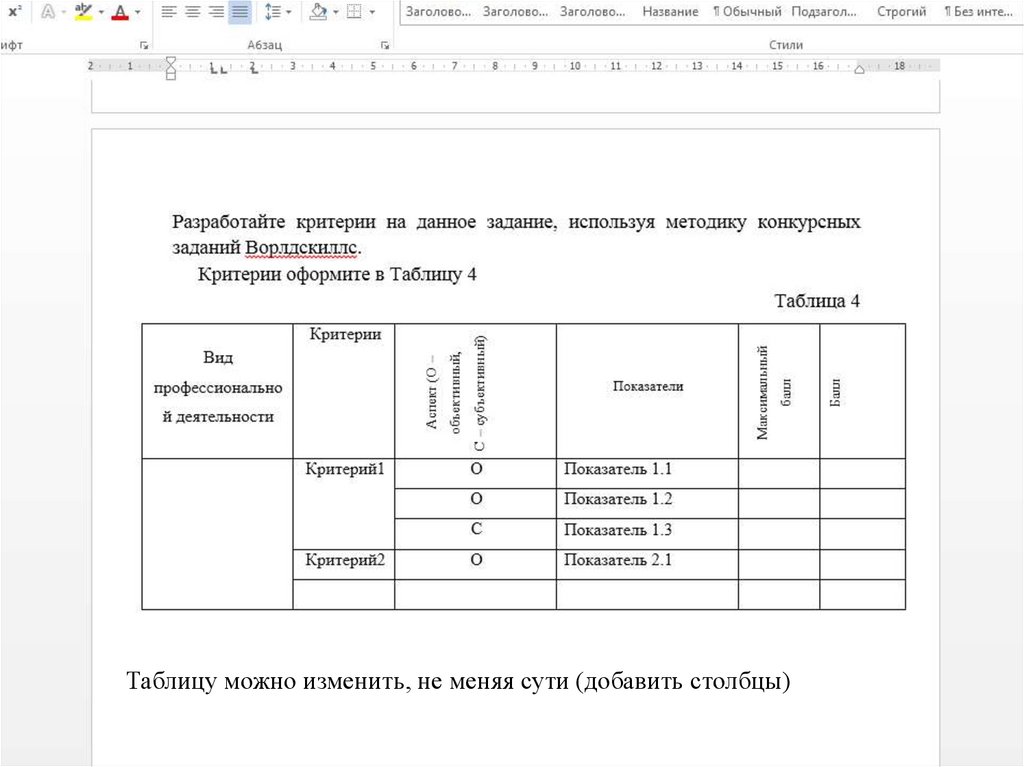This screenshot has width=1024, height=767.
Task: Align text to the right
Action: [x=216, y=11]
